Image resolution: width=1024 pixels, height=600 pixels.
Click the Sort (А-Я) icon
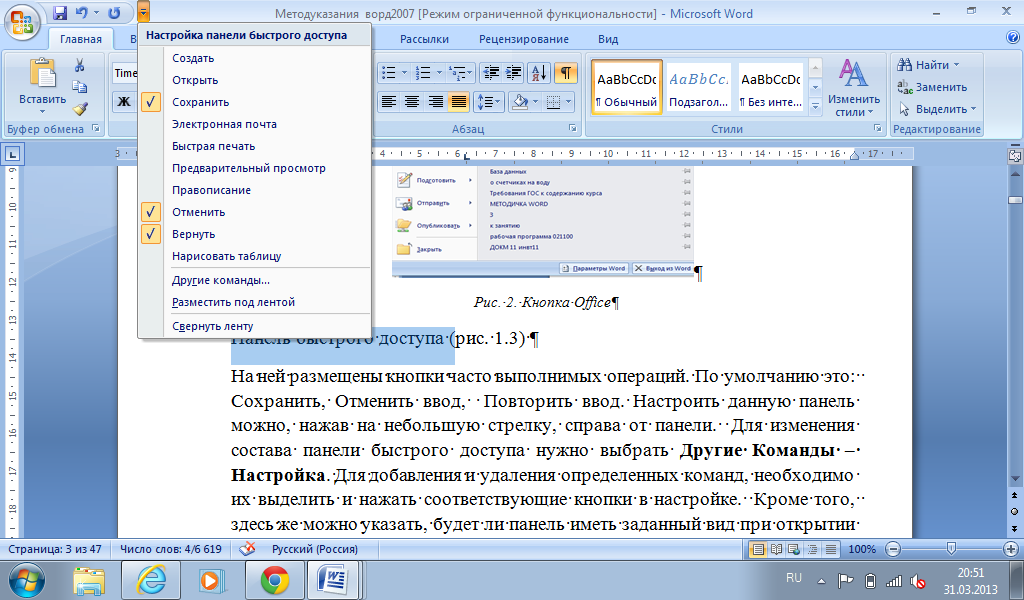(539, 72)
